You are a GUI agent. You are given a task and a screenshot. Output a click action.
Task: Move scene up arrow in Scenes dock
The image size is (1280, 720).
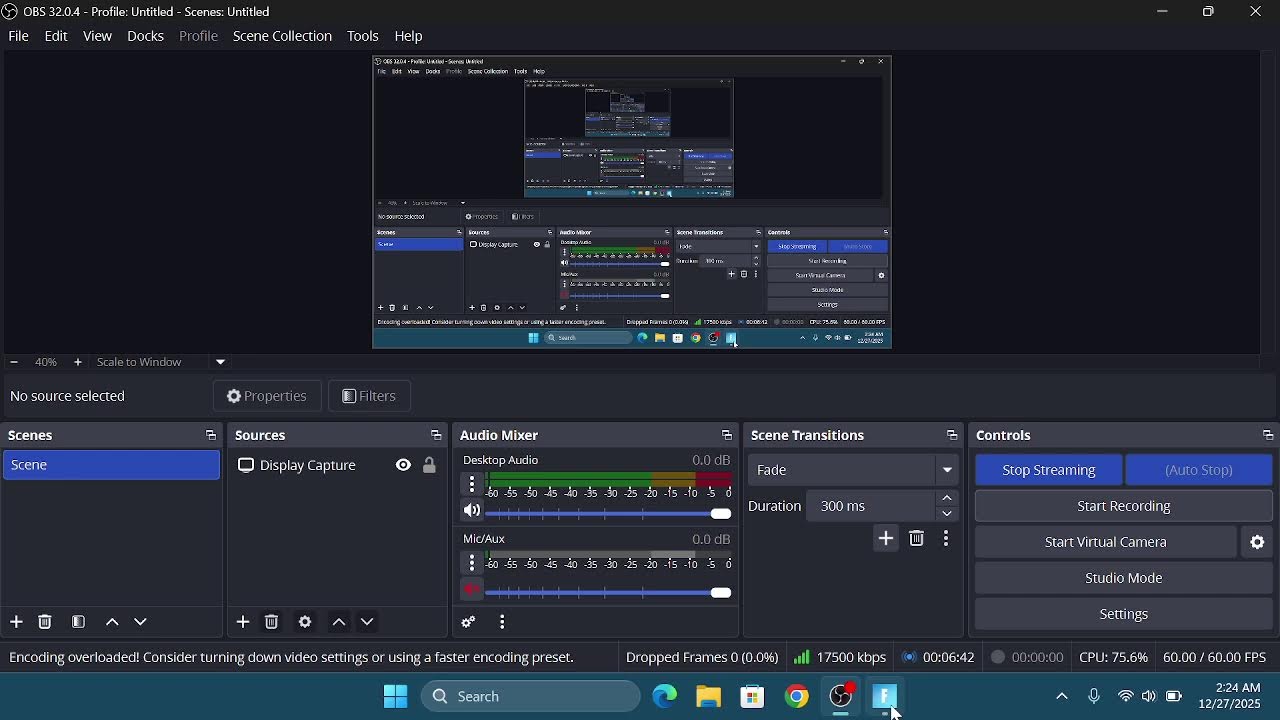[112, 622]
